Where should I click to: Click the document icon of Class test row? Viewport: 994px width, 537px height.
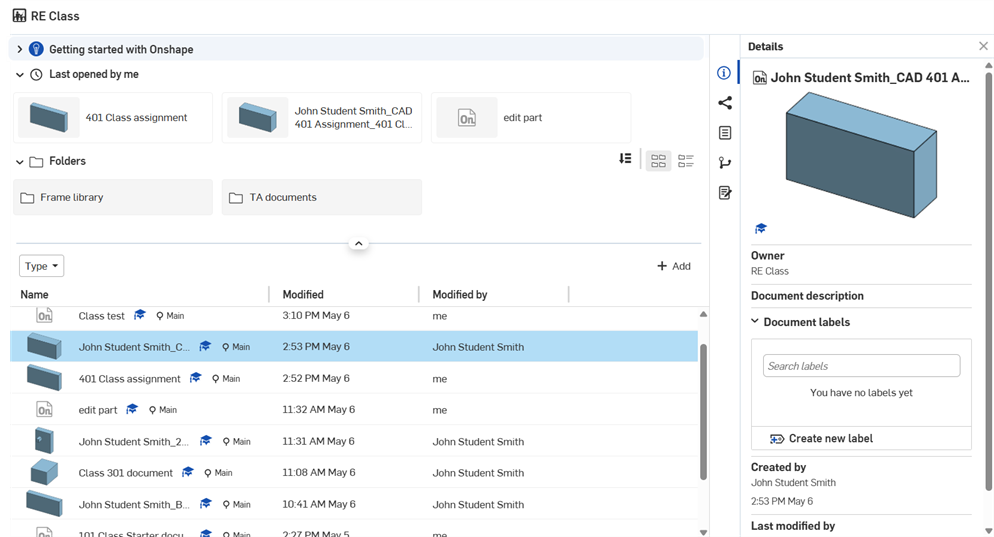coord(44,315)
